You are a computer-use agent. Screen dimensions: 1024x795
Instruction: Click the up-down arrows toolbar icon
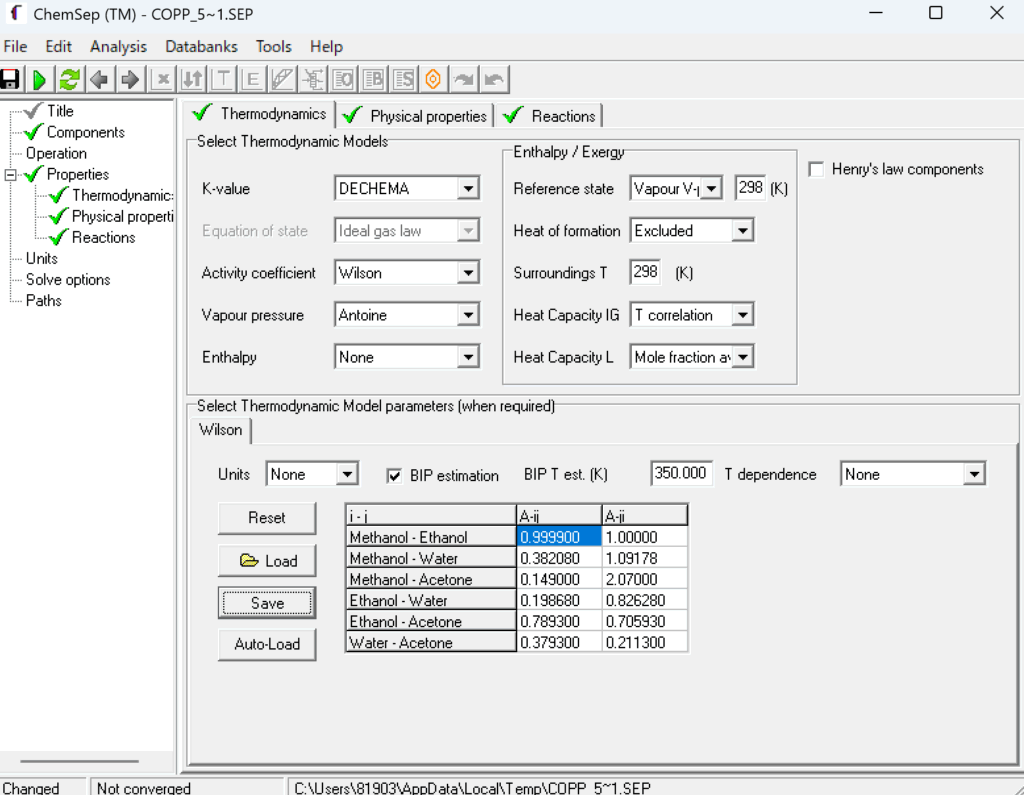[192, 80]
